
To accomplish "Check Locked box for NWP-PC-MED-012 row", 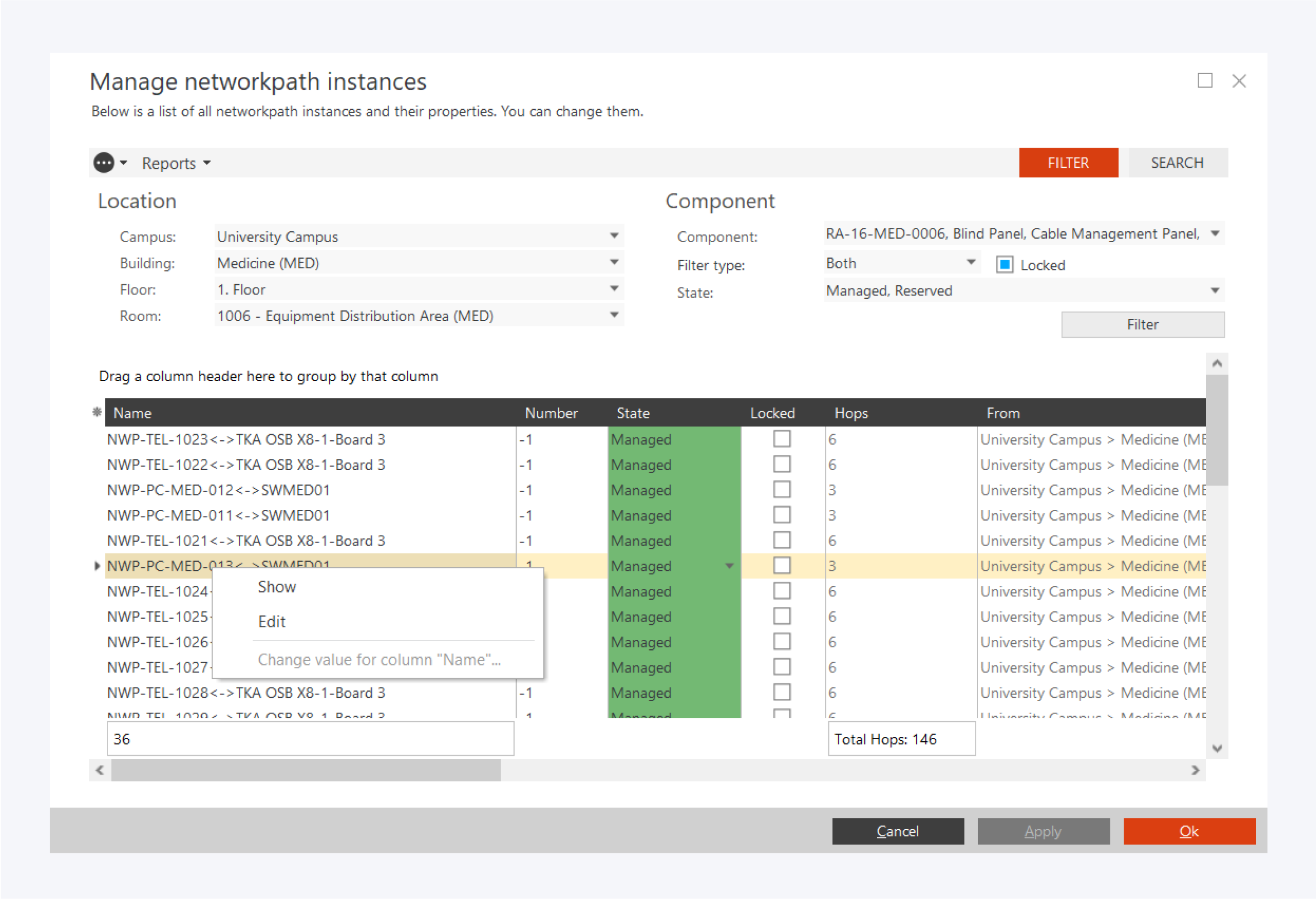I will (781, 490).
